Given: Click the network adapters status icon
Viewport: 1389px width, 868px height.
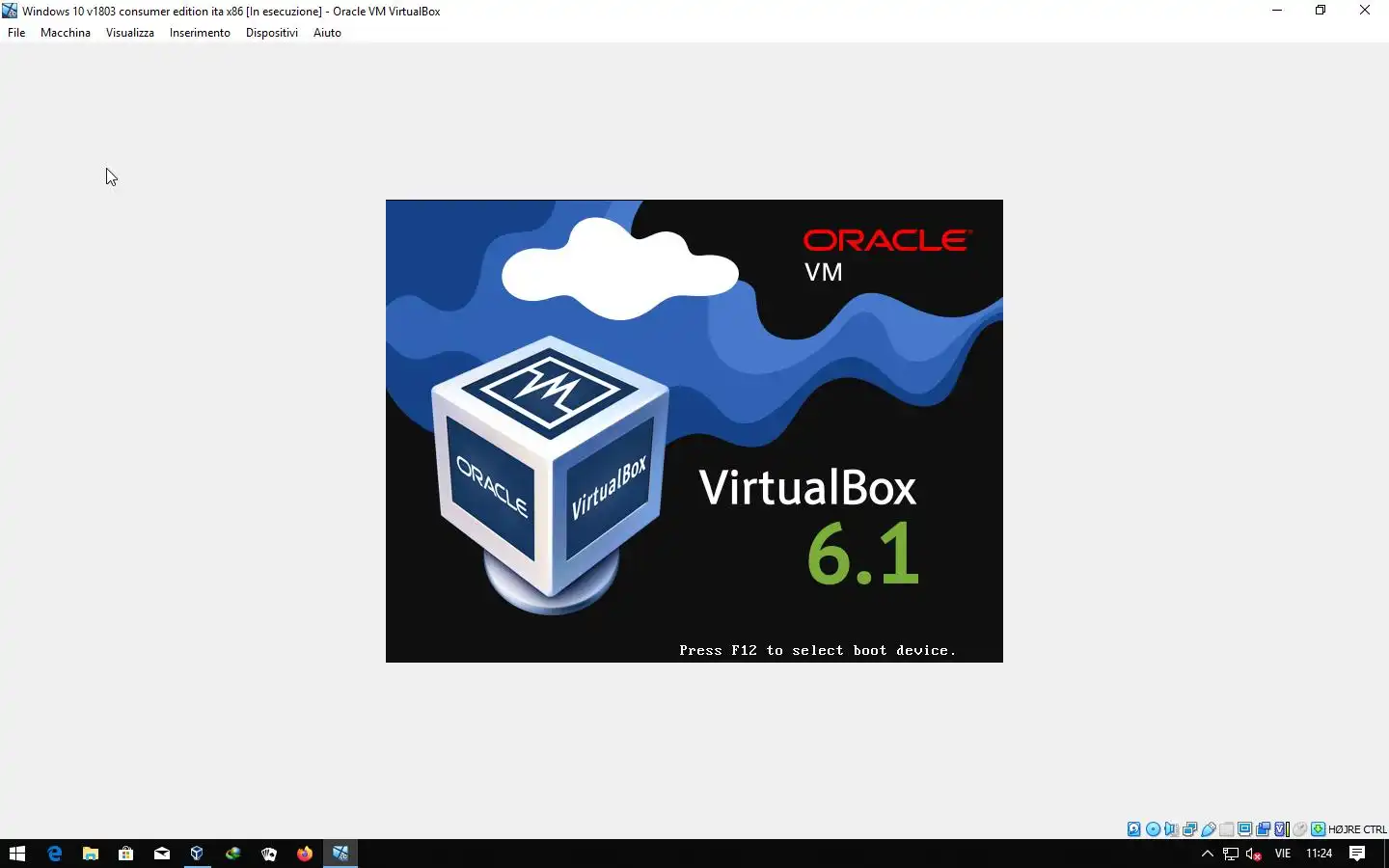Looking at the screenshot, I should [1189, 829].
